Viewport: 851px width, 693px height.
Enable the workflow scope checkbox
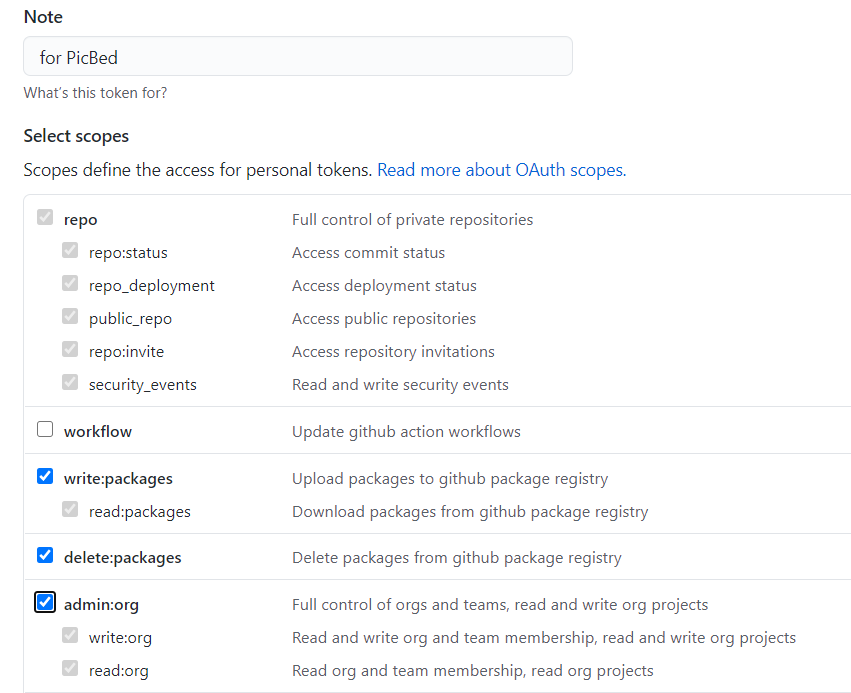click(45, 429)
